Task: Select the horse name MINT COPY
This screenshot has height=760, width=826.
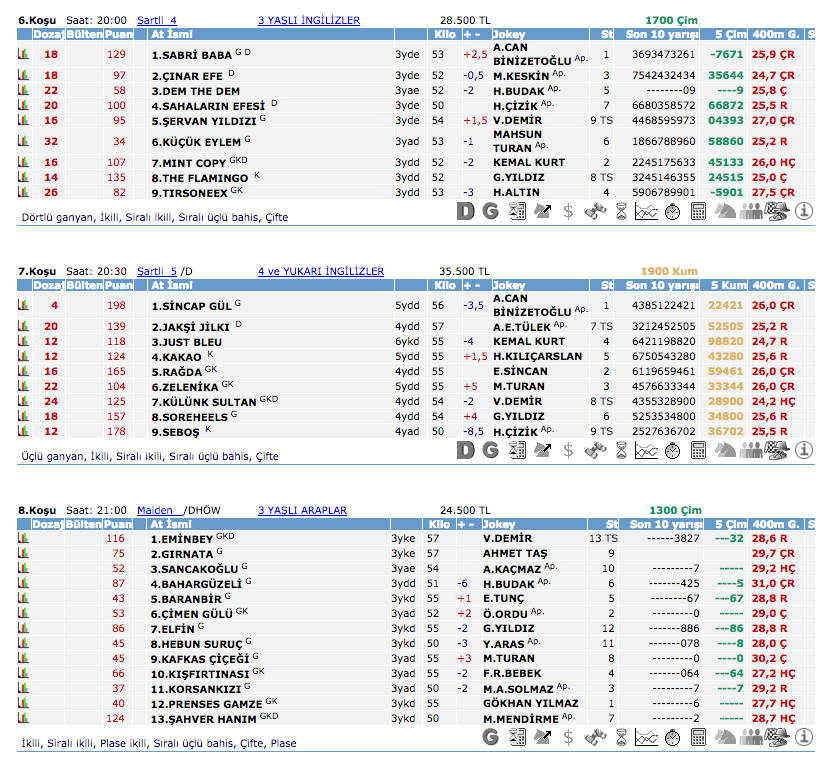Action: (188, 162)
